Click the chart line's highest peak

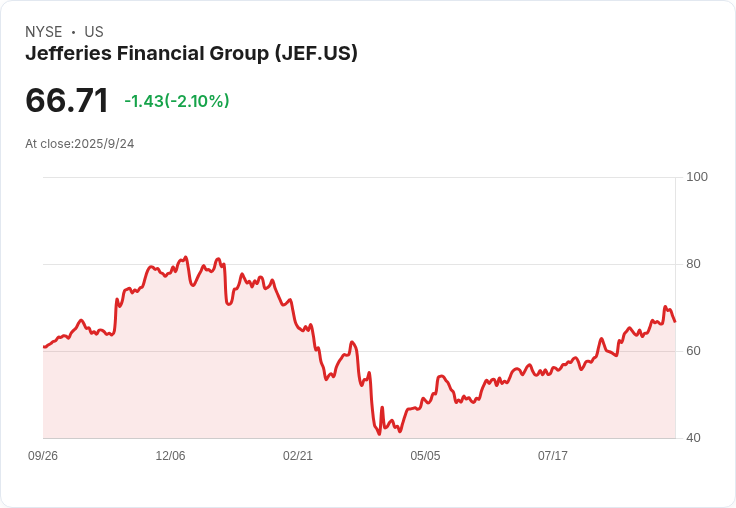(186, 258)
